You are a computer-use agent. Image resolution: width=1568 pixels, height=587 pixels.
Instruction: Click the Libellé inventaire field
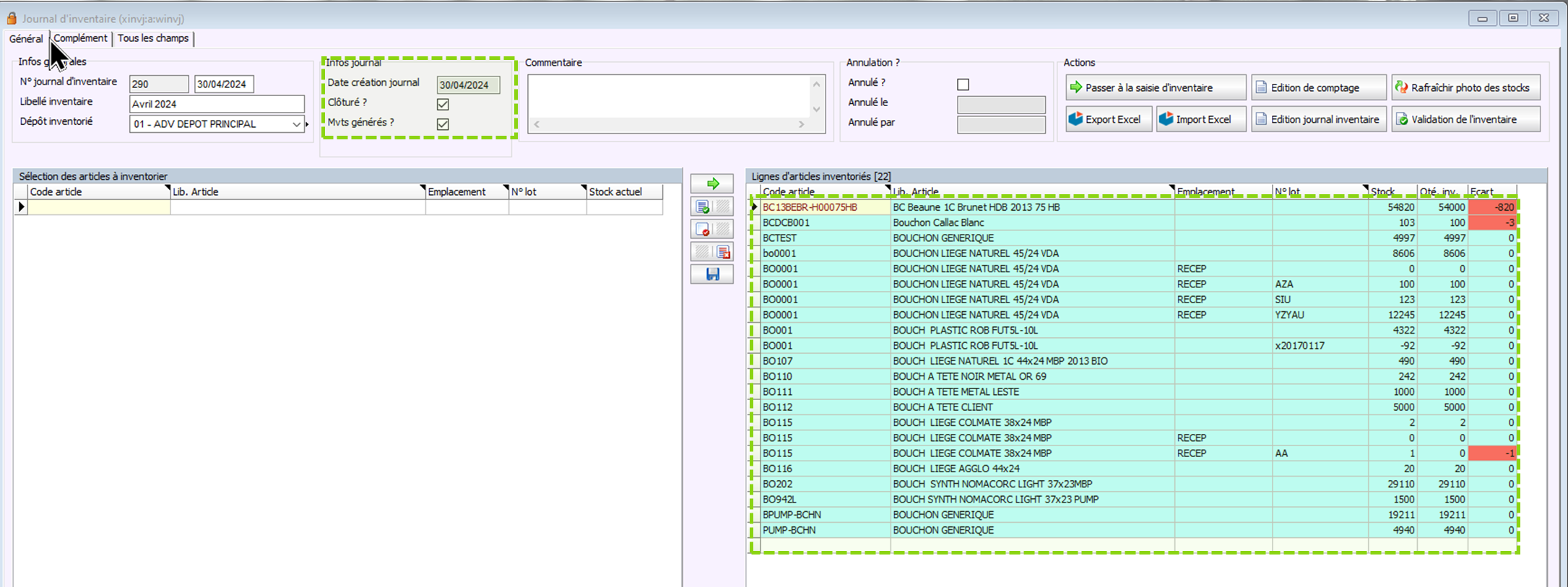[x=217, y=104]
